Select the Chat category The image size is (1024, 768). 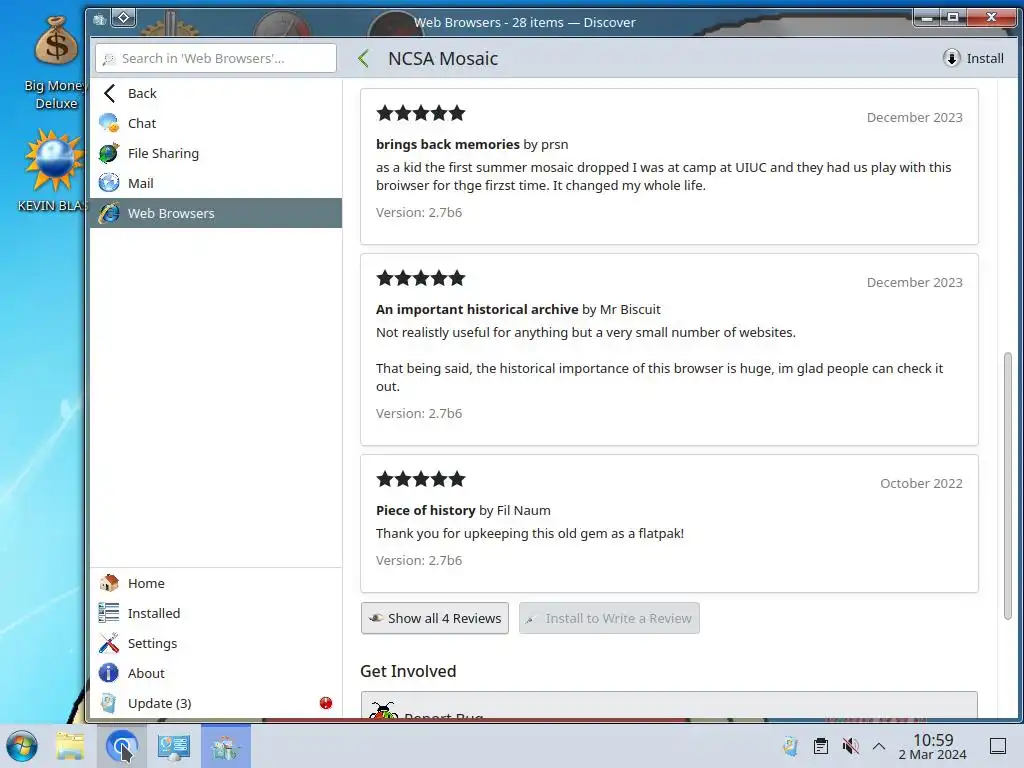coord(216,123)
